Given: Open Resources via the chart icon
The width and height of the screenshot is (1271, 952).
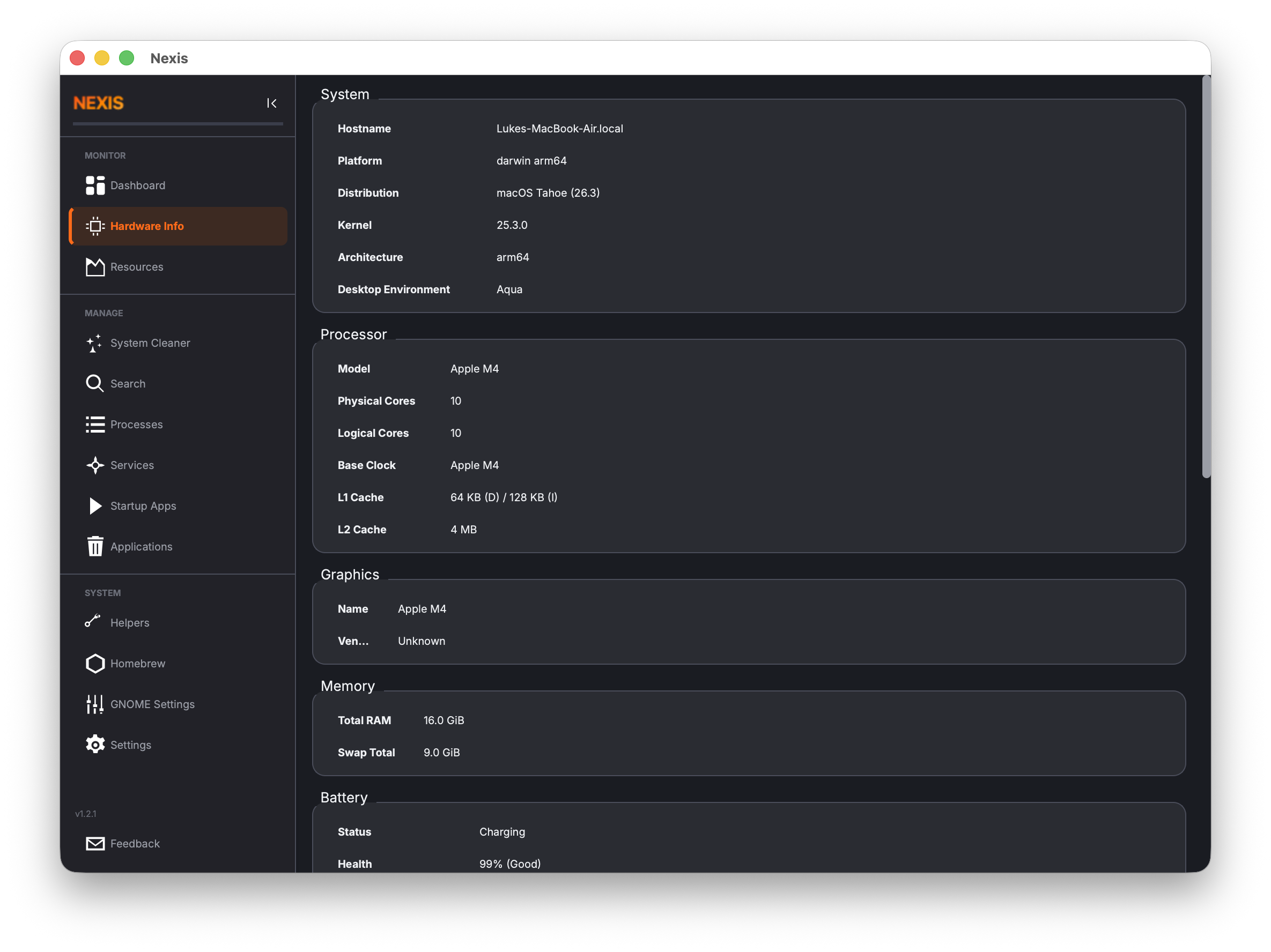Looking at the screenshot, I should click(x=95, y=266).
